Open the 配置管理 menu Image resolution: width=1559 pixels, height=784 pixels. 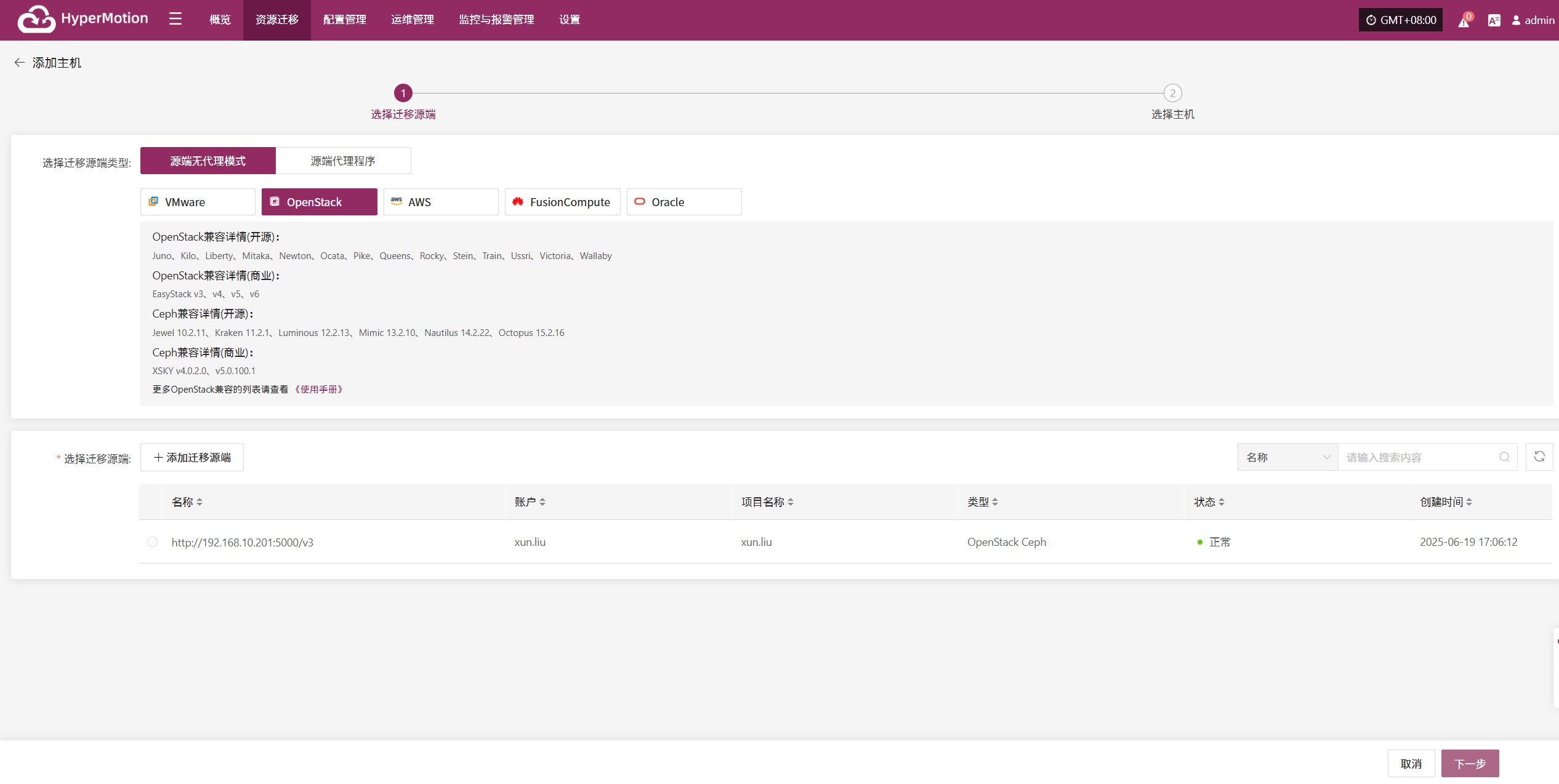(x=345, y=20)
